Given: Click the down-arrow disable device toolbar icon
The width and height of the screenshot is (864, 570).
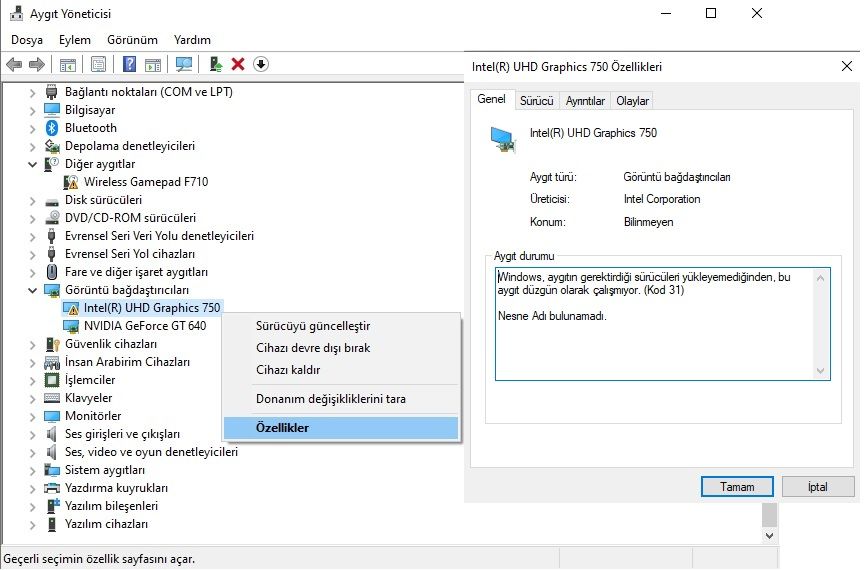Looking at the screenshot, I should pyautogui.click(x=261, y=64).
